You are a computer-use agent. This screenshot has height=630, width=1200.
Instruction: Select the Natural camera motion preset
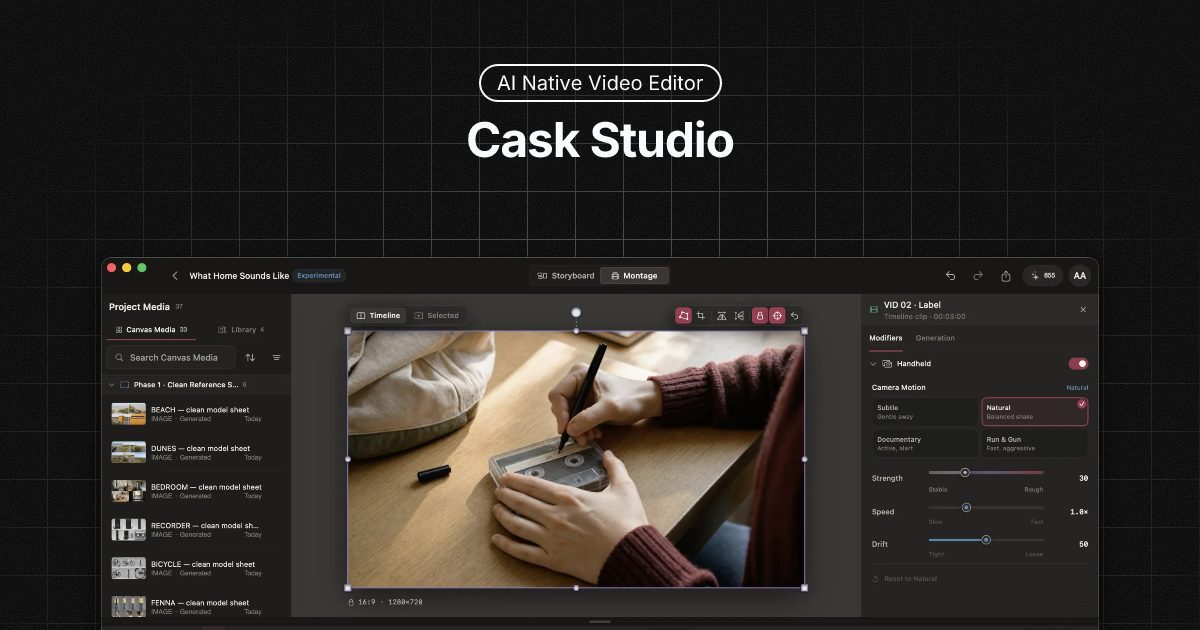coord(1034,412)
